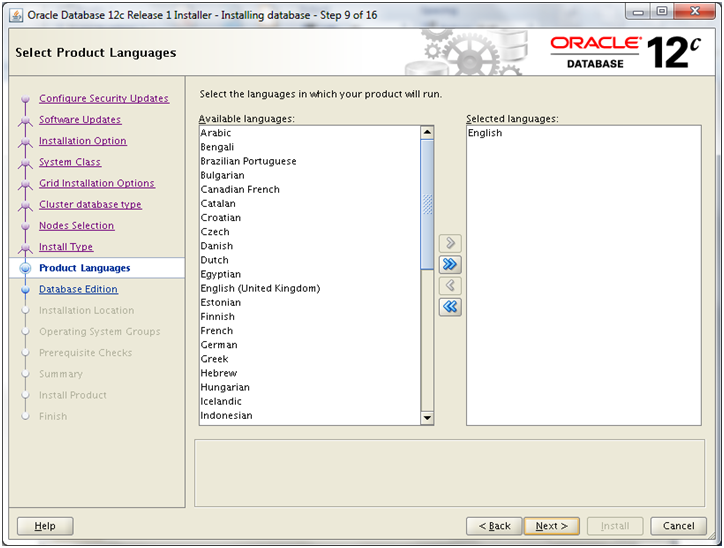Click the add-all double right arrow button

tap(450, 264)
